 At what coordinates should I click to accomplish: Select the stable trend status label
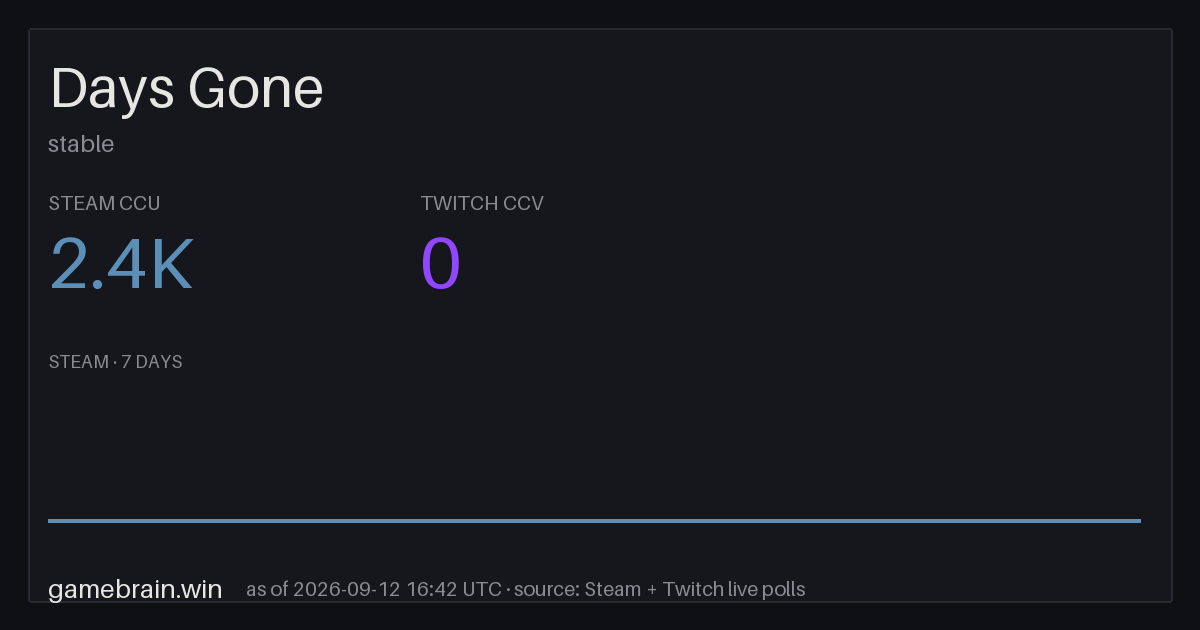coord(81,144)
